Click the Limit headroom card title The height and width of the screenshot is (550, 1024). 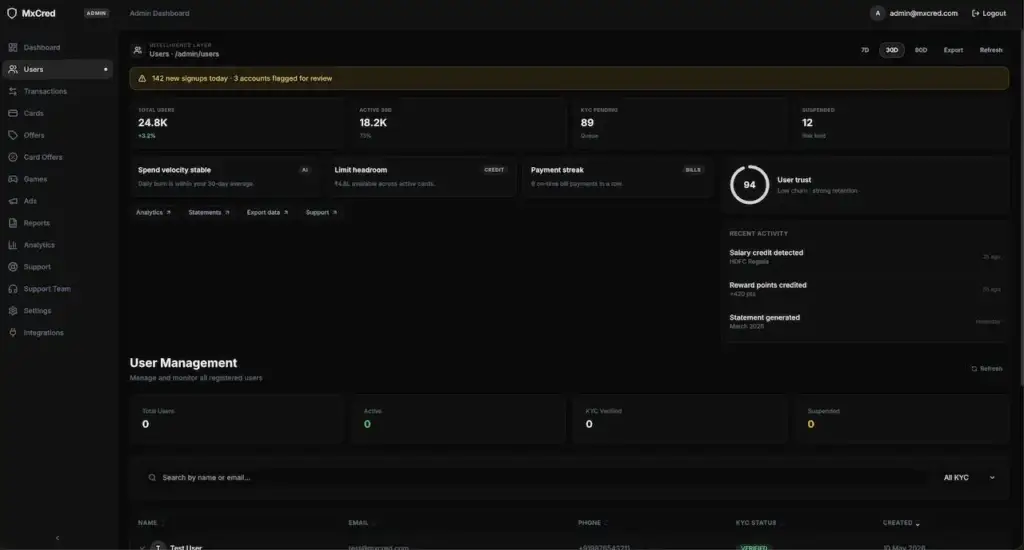360,170
